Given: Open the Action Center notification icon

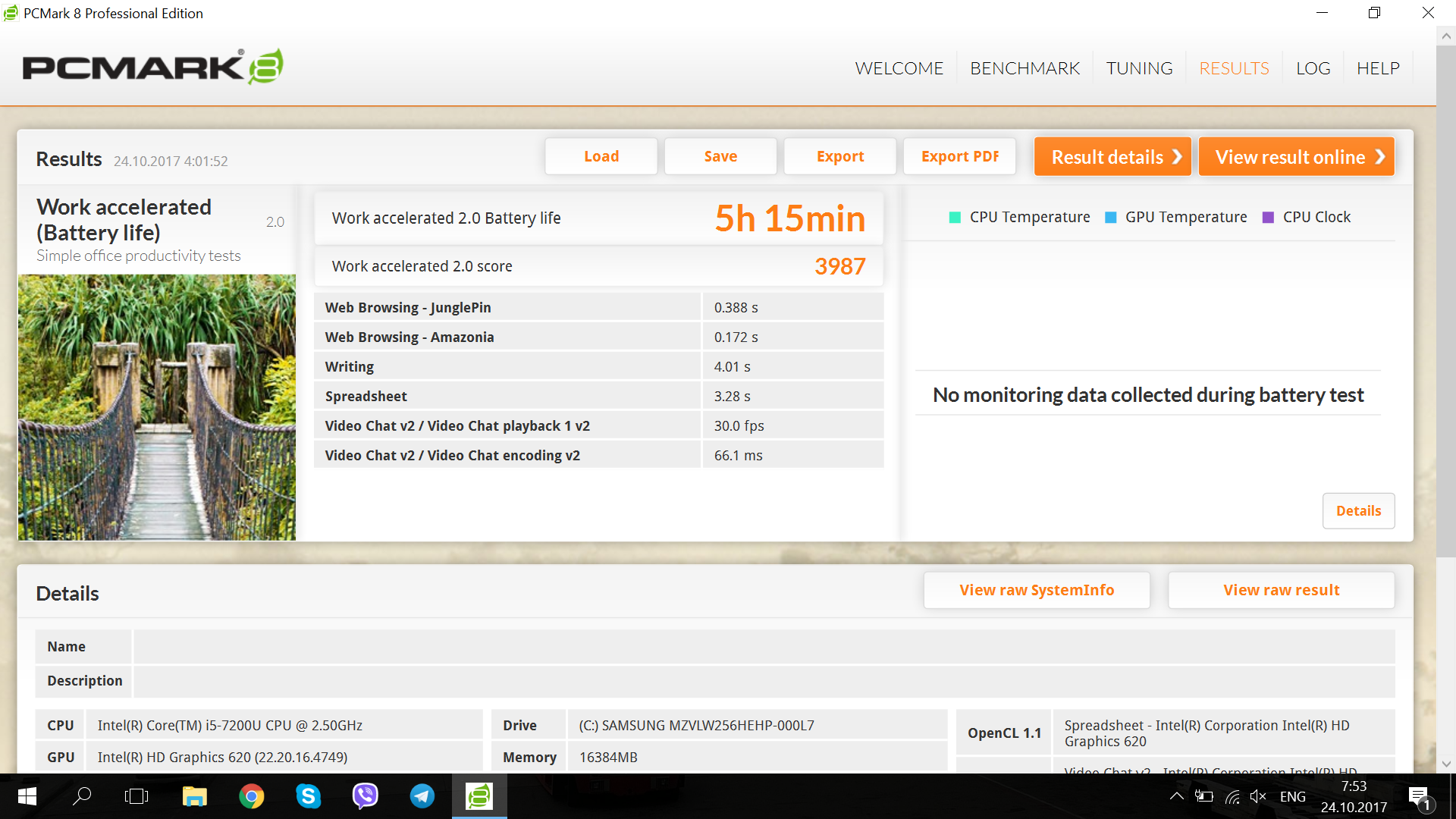Looking at the screenshot, I should 1419,797.
